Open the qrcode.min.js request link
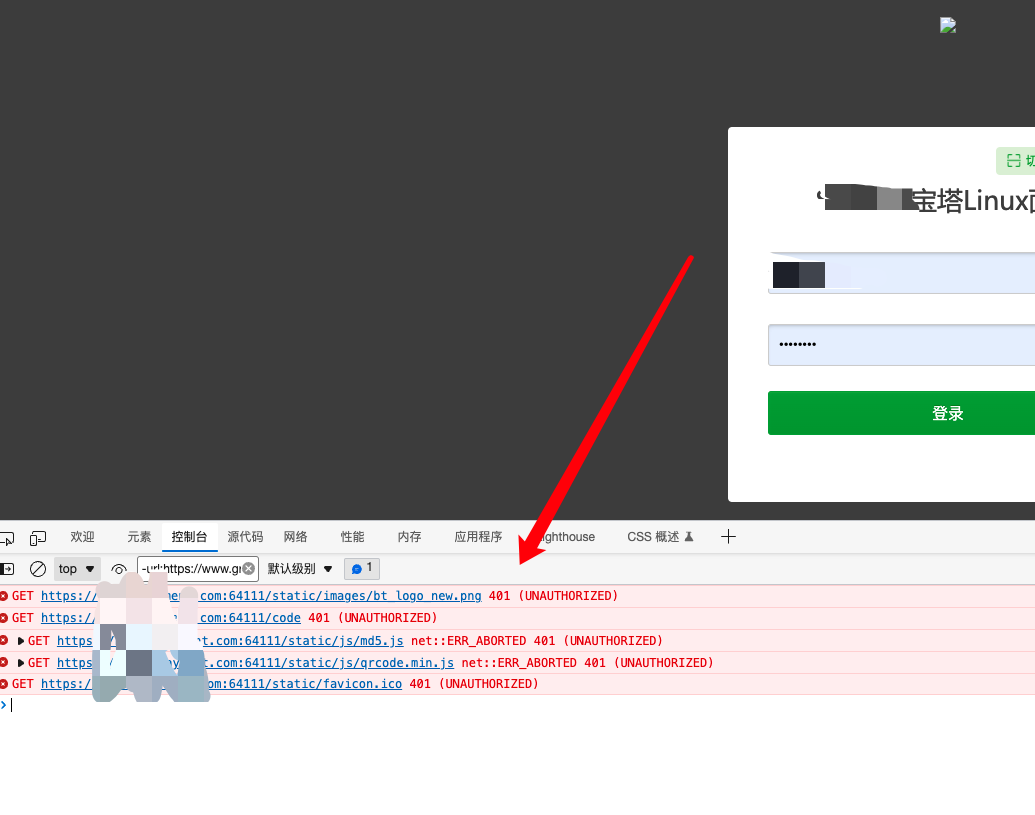Viewport: 1035px width, 815px height. click(x=255, y=663)
